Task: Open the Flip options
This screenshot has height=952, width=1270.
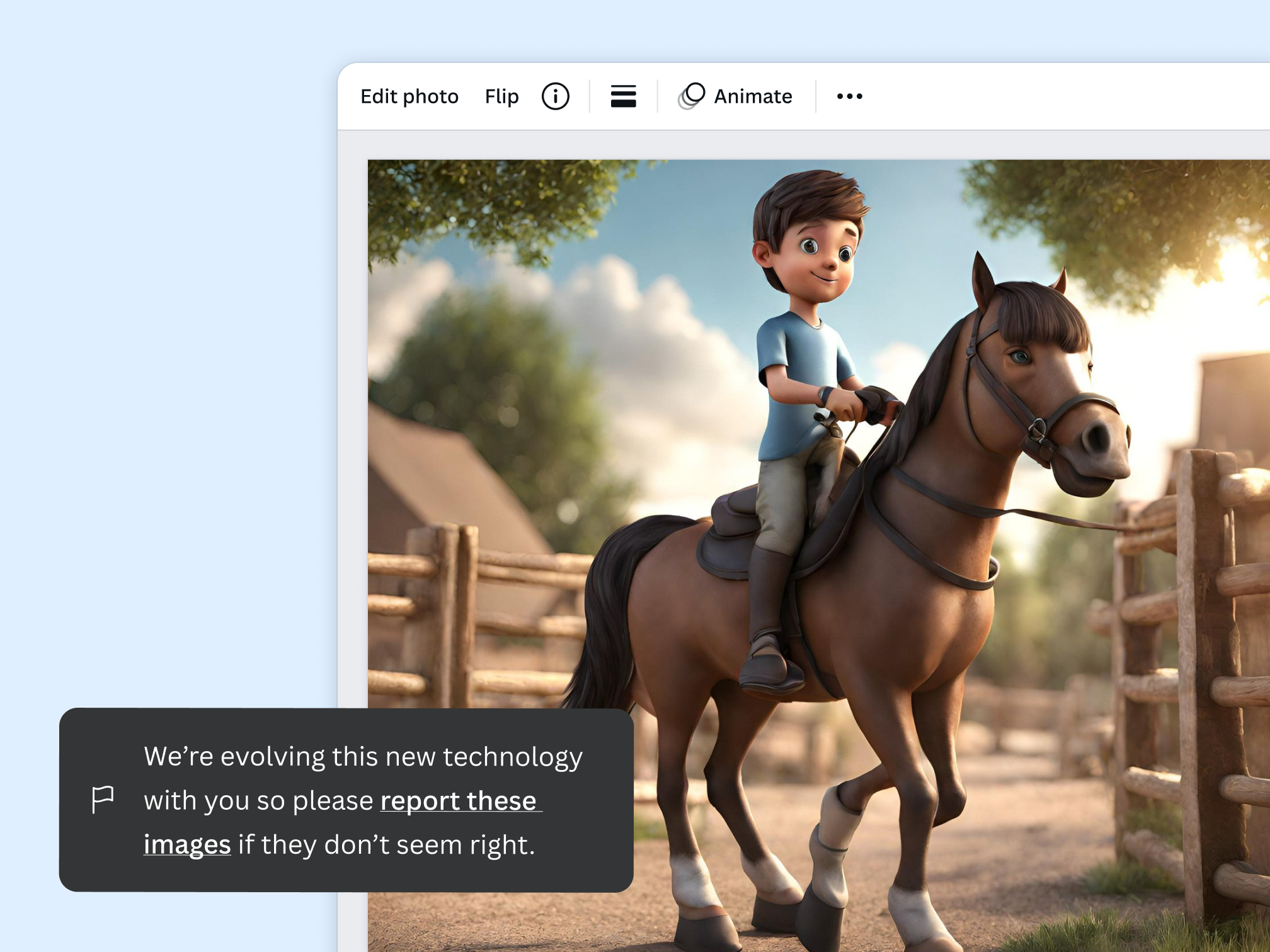Action: click(501, 96)
